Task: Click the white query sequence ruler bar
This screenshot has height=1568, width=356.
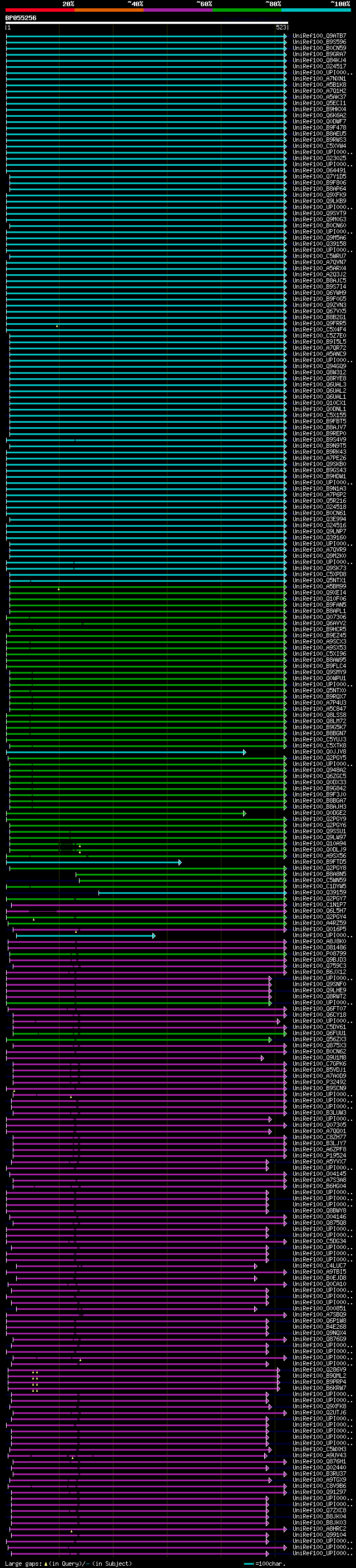Action: coord(147,22)
